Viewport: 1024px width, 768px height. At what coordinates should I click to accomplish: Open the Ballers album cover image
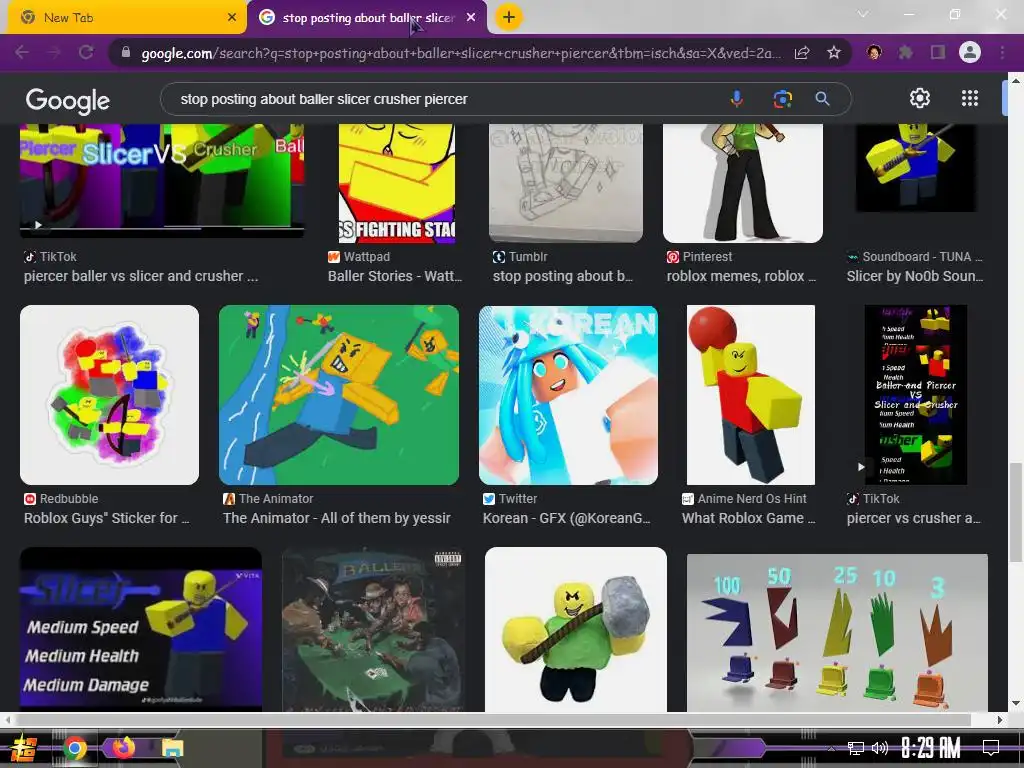(x=373, y=630)
